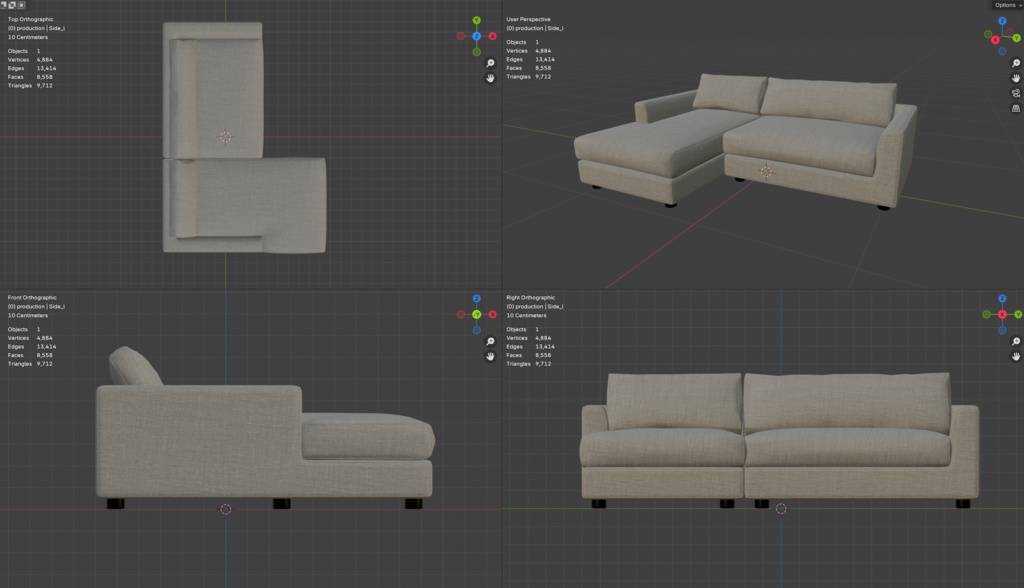Click blue Z axis in Front view gizmo
Screen dimensions: 1024x588
coord(477,299)
